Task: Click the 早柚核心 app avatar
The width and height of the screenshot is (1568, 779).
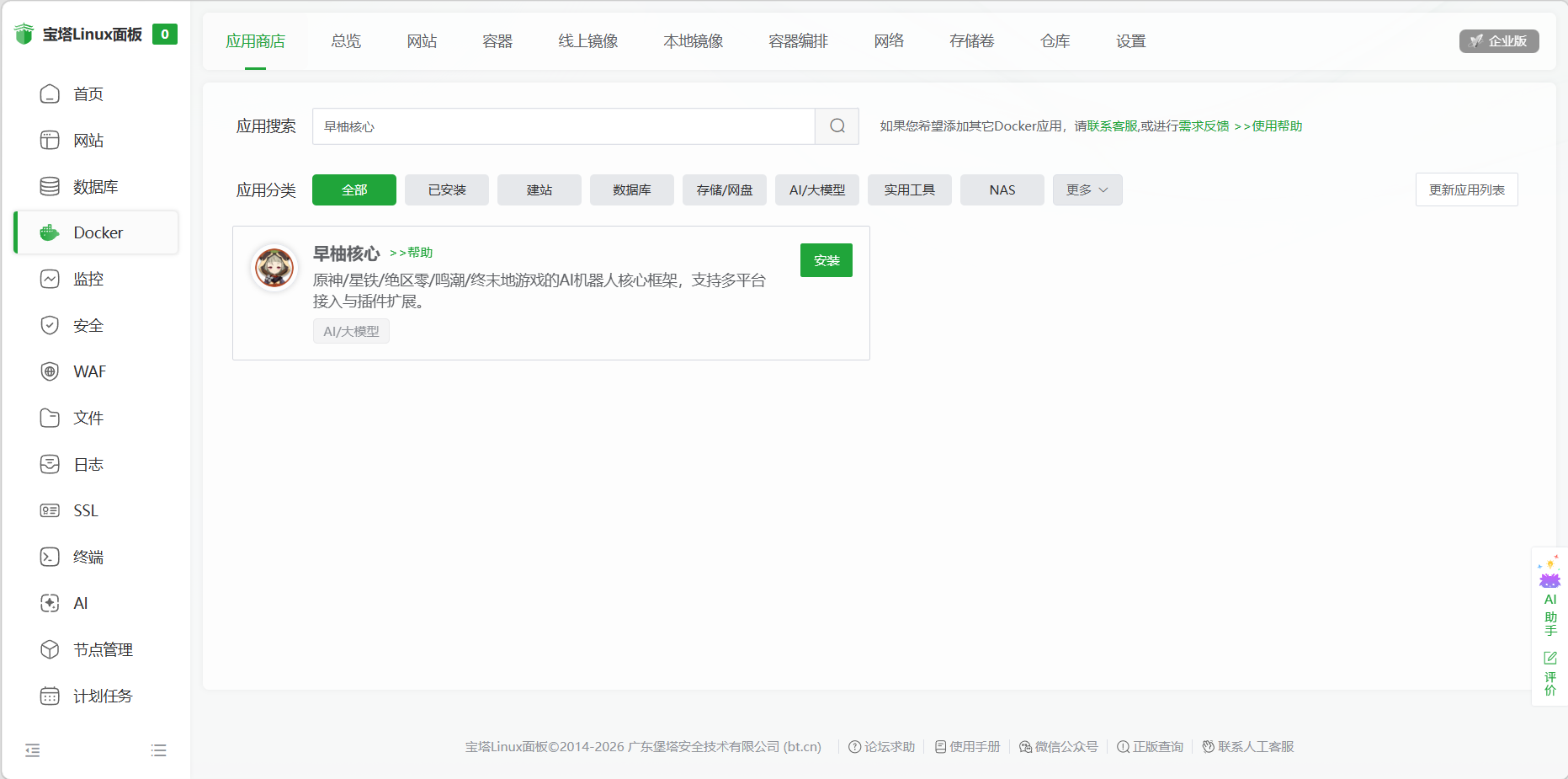Action: point(274,269)
